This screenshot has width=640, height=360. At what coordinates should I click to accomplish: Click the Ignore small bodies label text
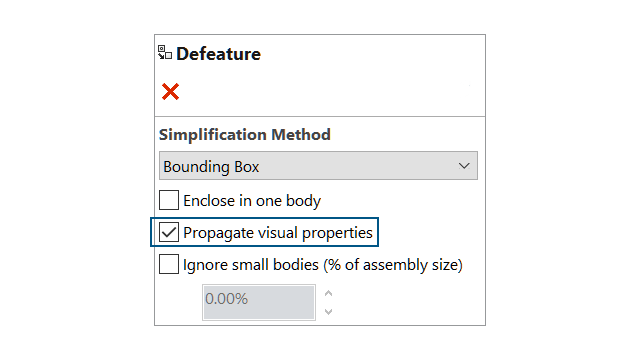point(251,264)
